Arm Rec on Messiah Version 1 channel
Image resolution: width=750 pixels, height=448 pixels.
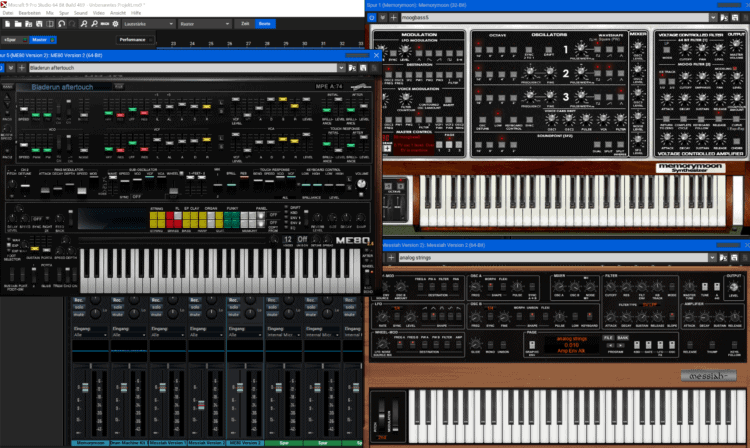point(156,300)
